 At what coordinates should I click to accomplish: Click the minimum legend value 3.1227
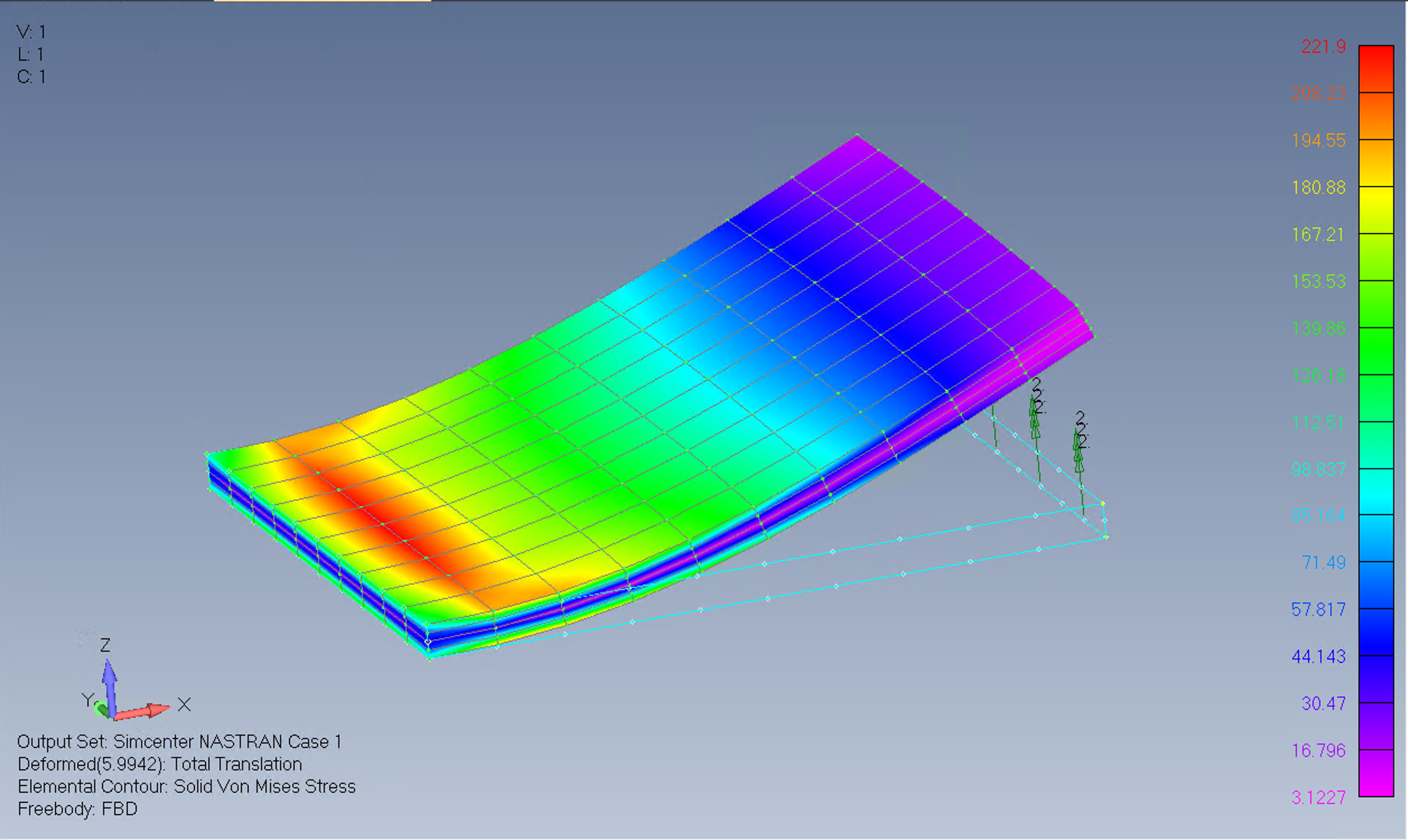(x=1318, y=797)
